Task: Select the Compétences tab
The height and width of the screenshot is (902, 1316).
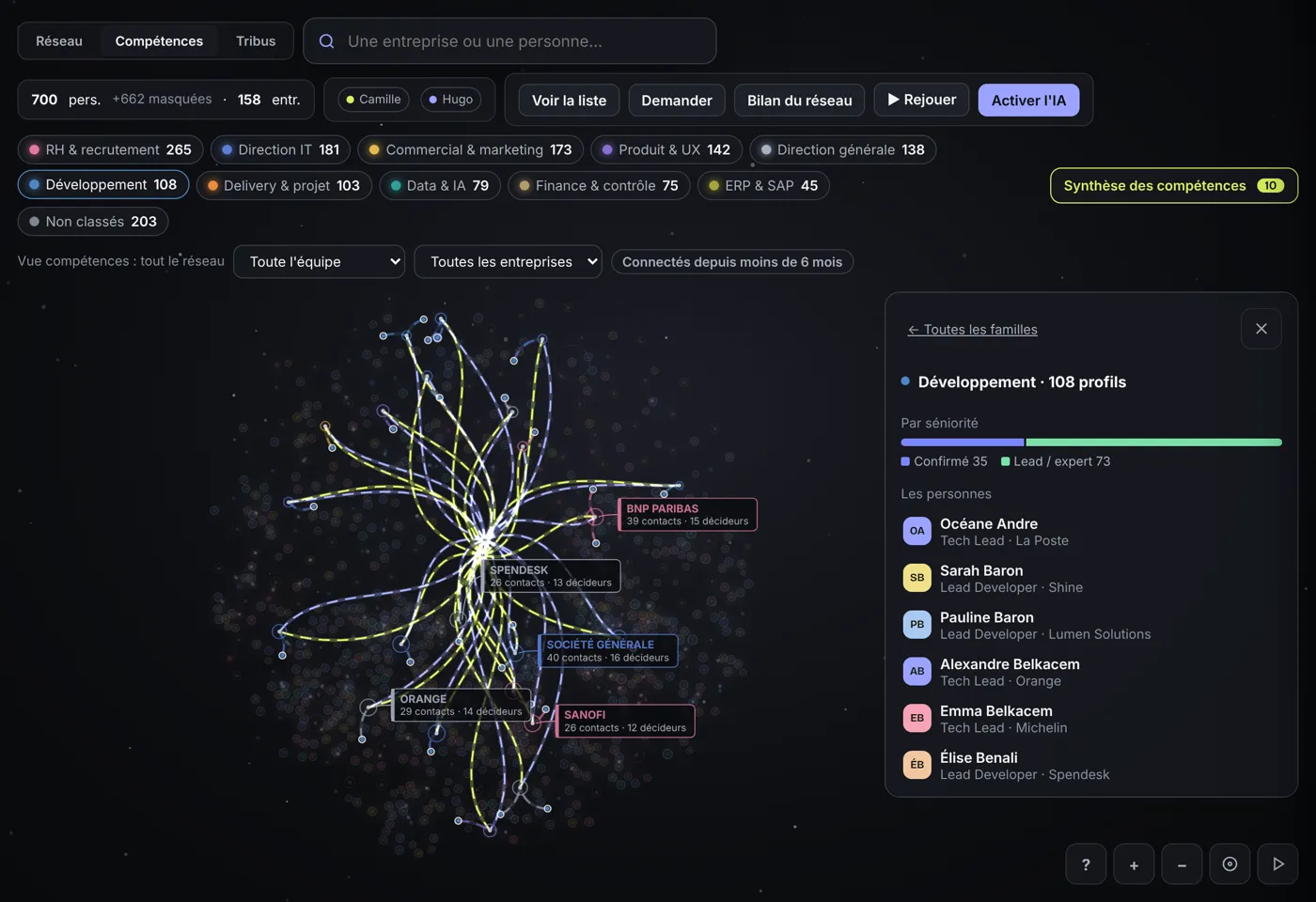Action: (x=159, y=41)
